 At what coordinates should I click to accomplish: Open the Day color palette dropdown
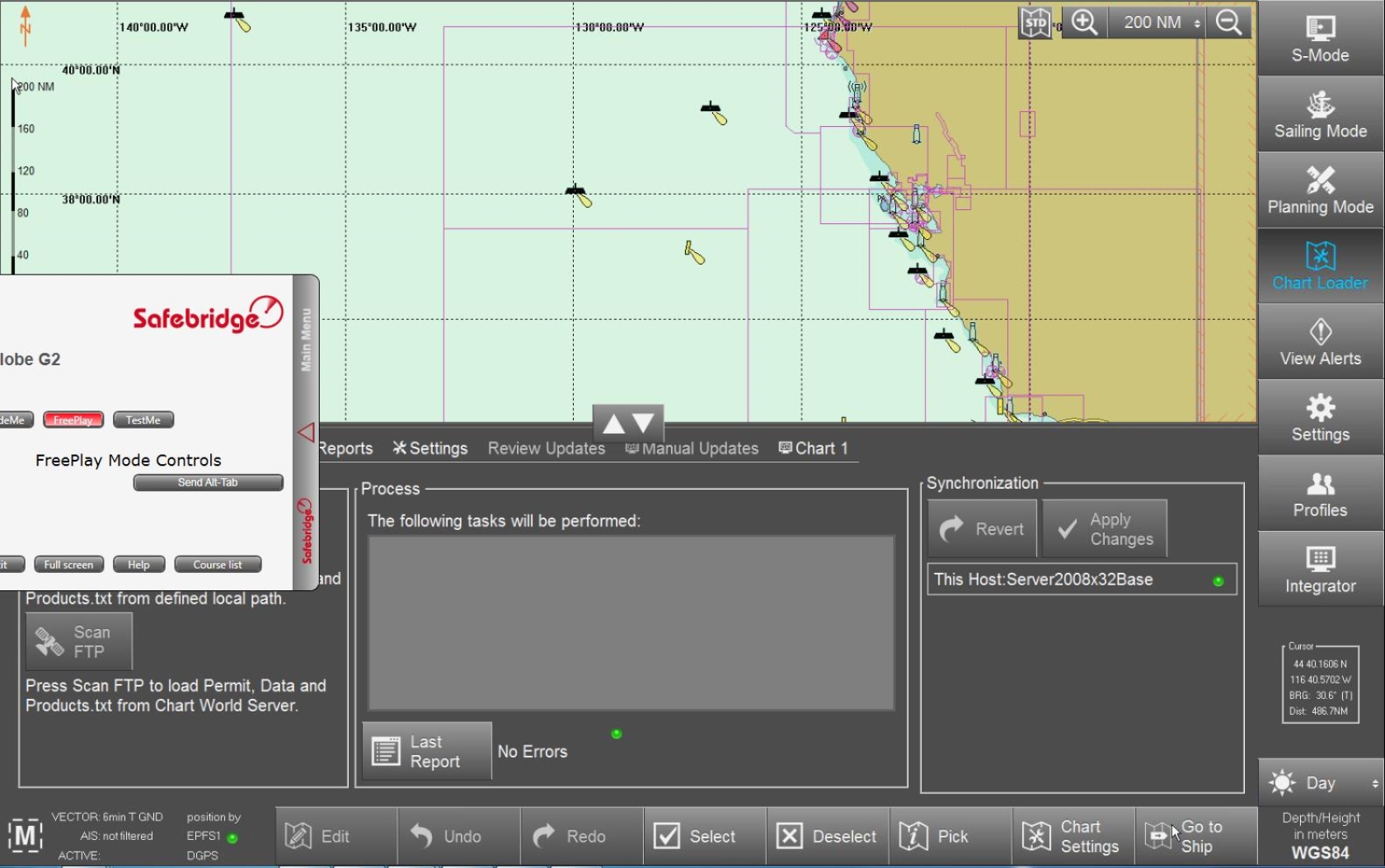1319,782
